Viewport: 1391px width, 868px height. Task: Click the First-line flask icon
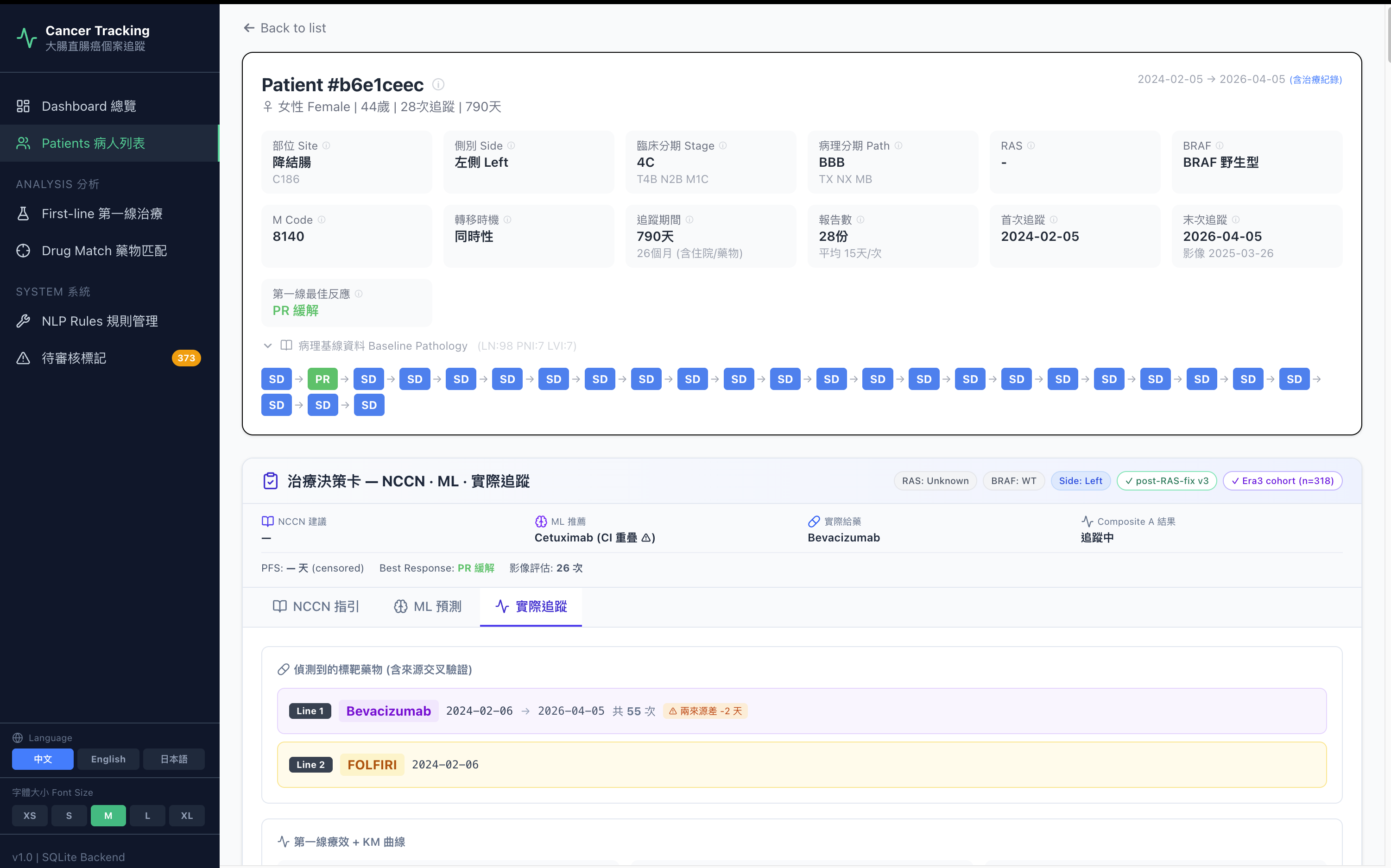pyautogui.click(x=23, y=214)
